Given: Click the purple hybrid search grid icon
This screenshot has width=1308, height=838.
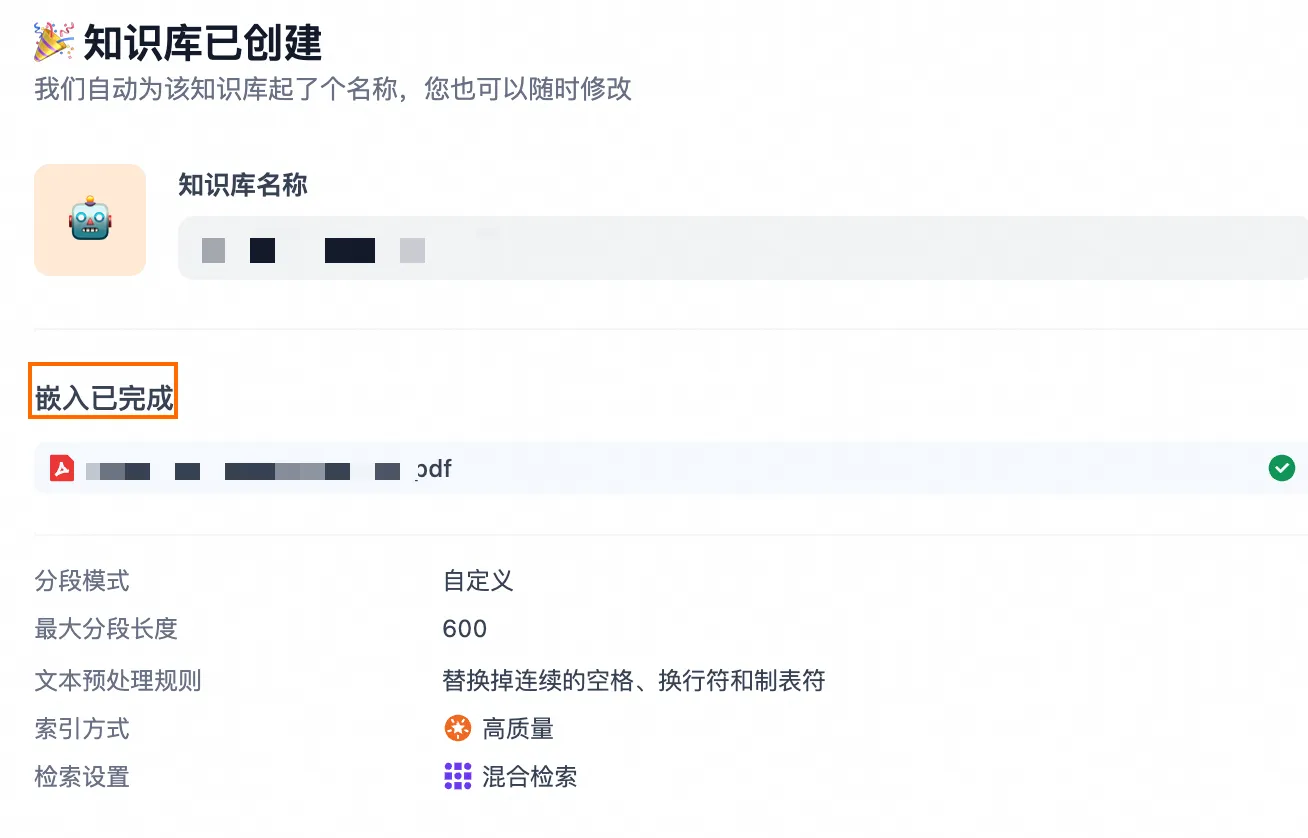Looking at the screenshot, I should (x=457, y=777).
